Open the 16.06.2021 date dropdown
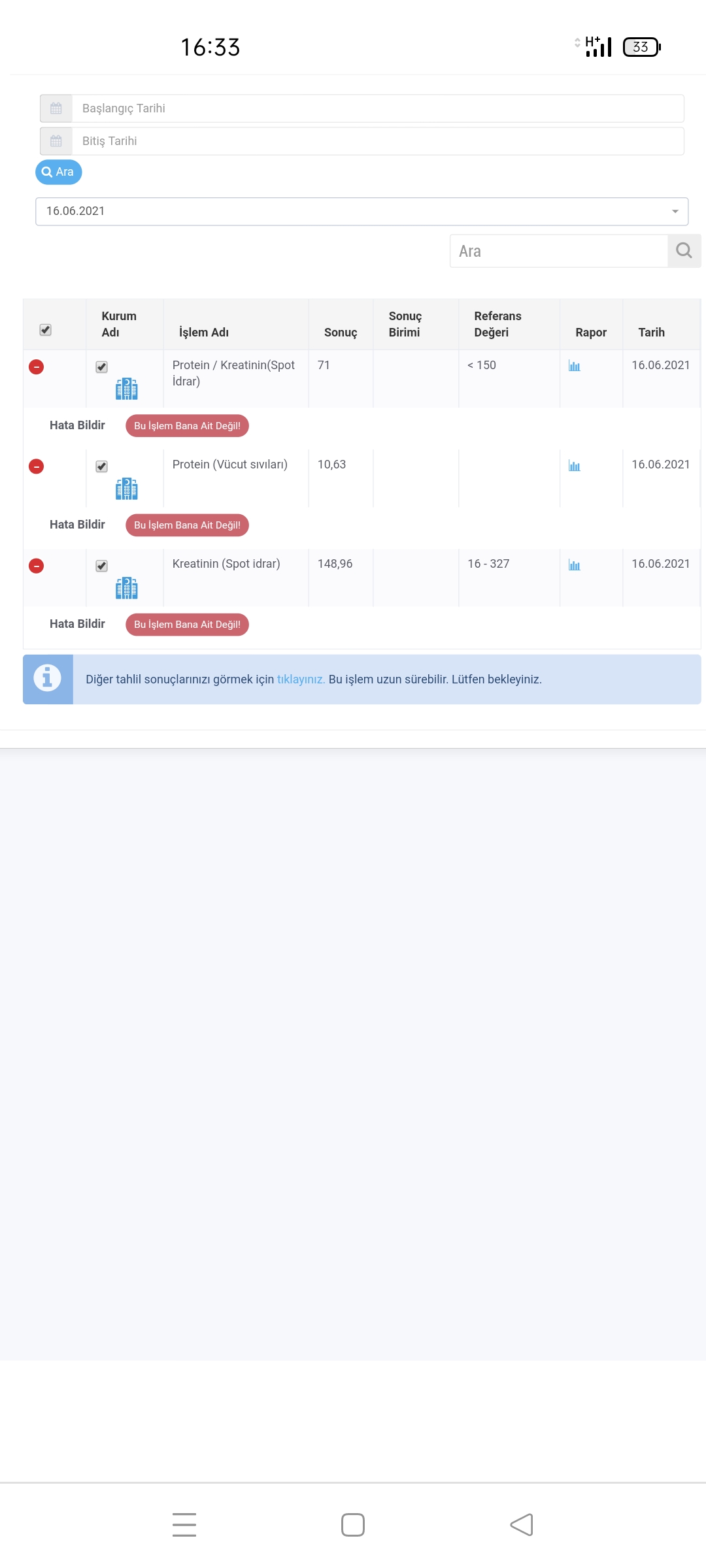The height and width of the screenshot is (1568, 706). tap(361, 212)
